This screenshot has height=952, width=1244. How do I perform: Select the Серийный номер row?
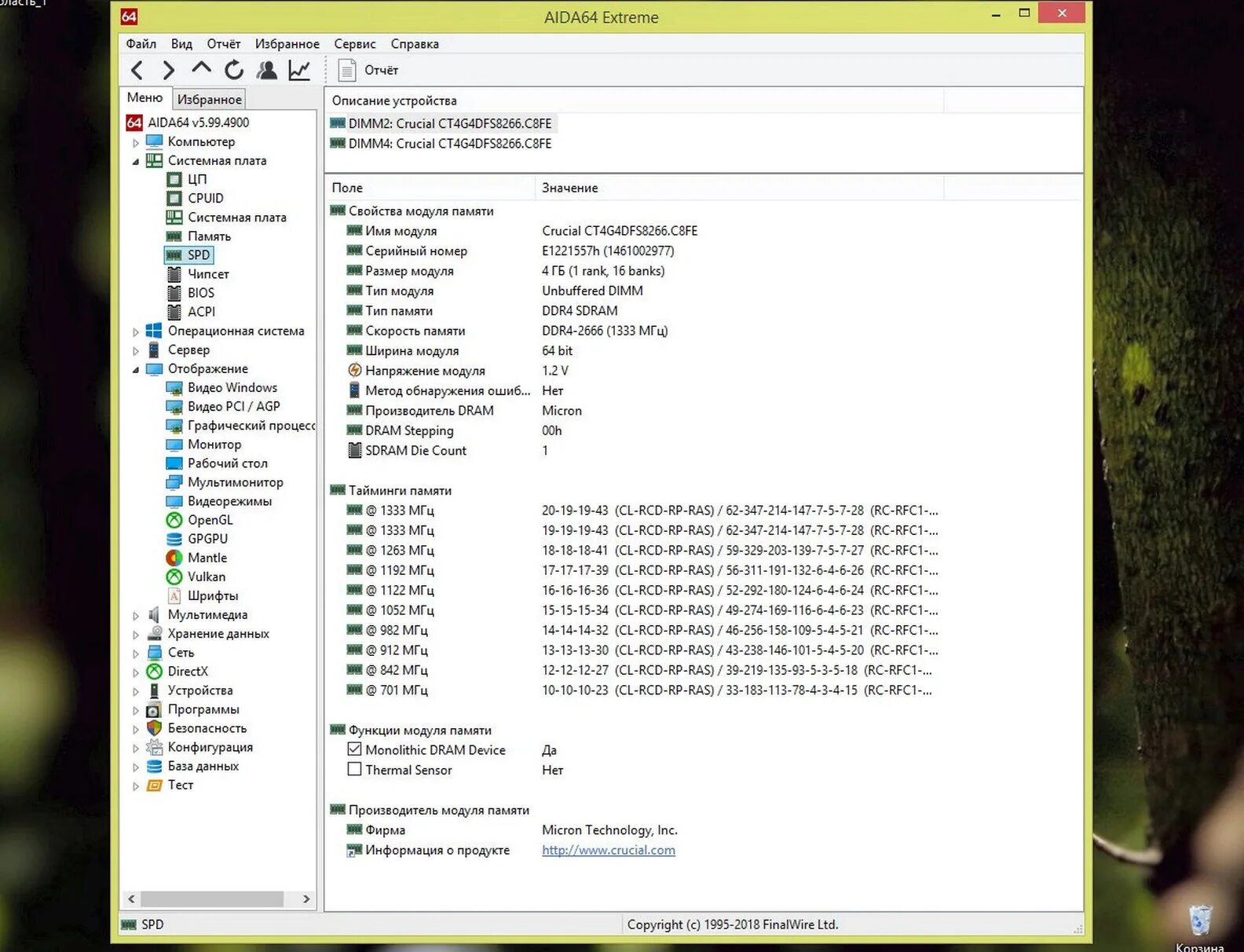(510, 251)
